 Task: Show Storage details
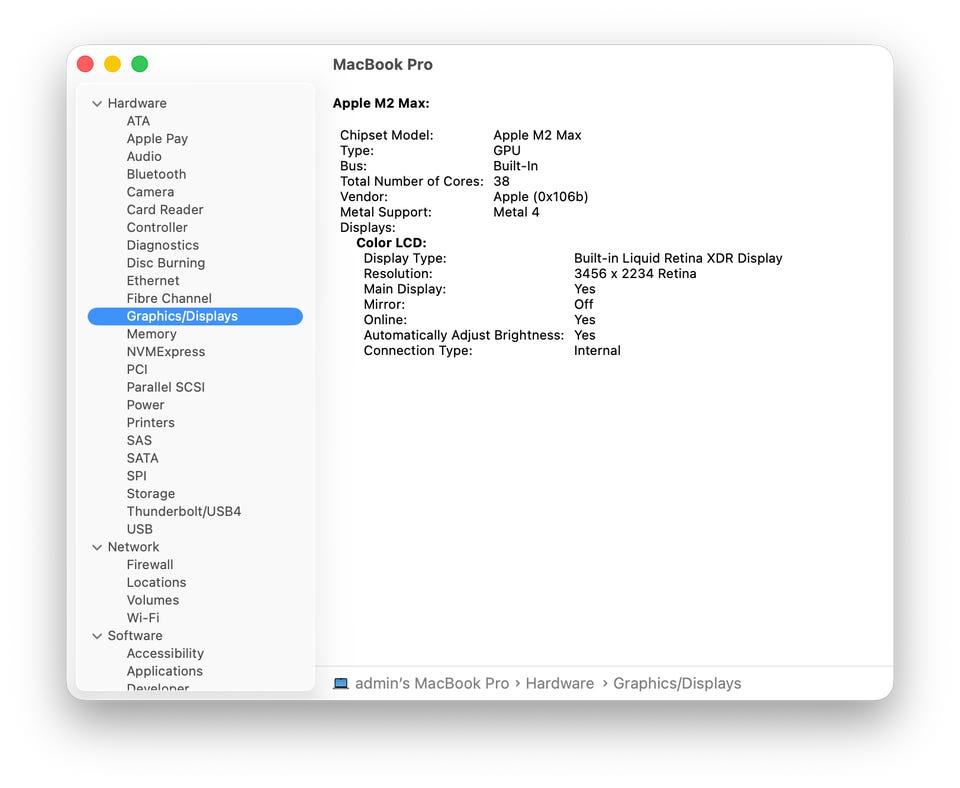pos(151,494)
